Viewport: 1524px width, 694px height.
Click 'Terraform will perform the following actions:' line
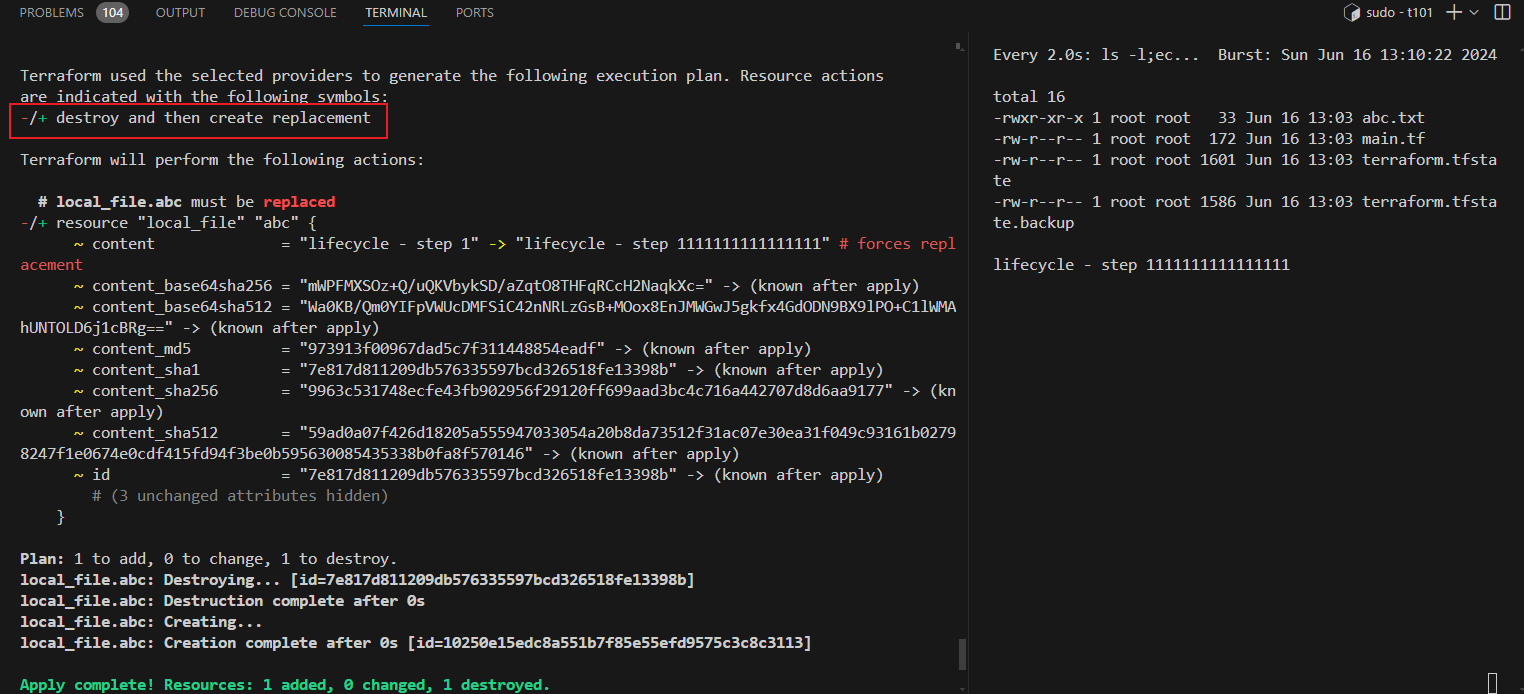(x=222, y=160)
